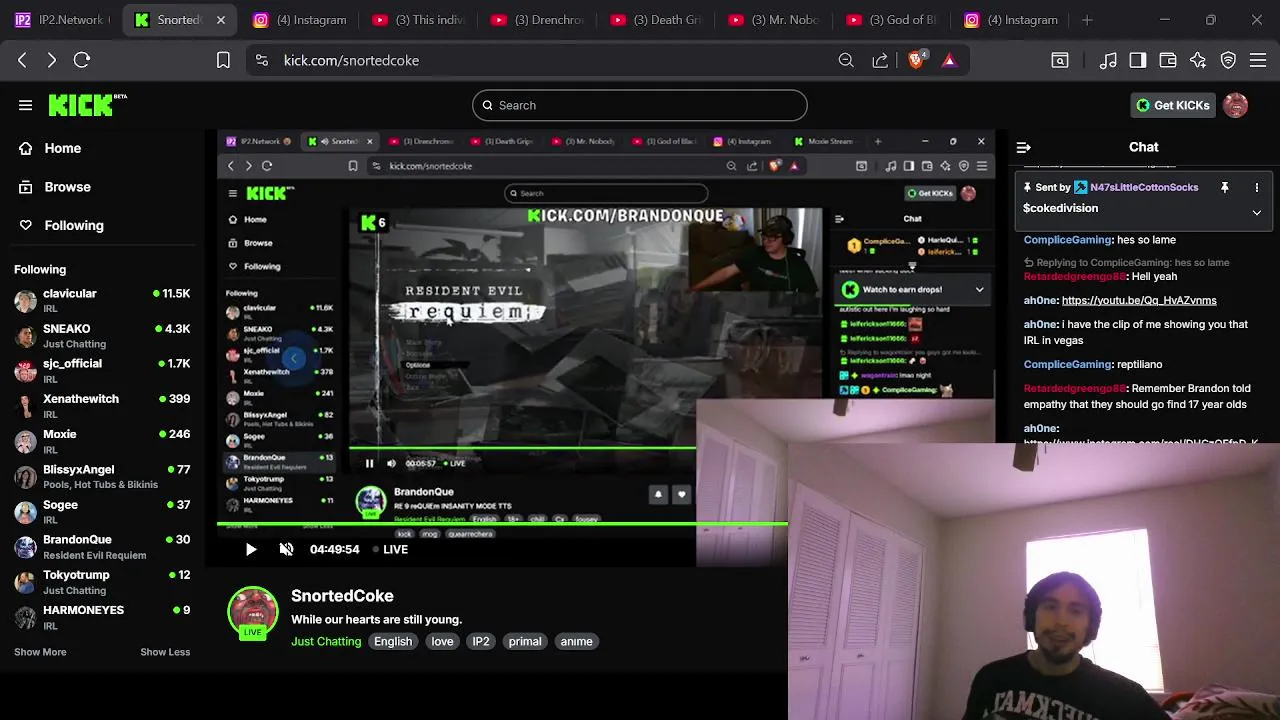Select the primal tag
This screenshot has height=720, width=1280.
525,641
